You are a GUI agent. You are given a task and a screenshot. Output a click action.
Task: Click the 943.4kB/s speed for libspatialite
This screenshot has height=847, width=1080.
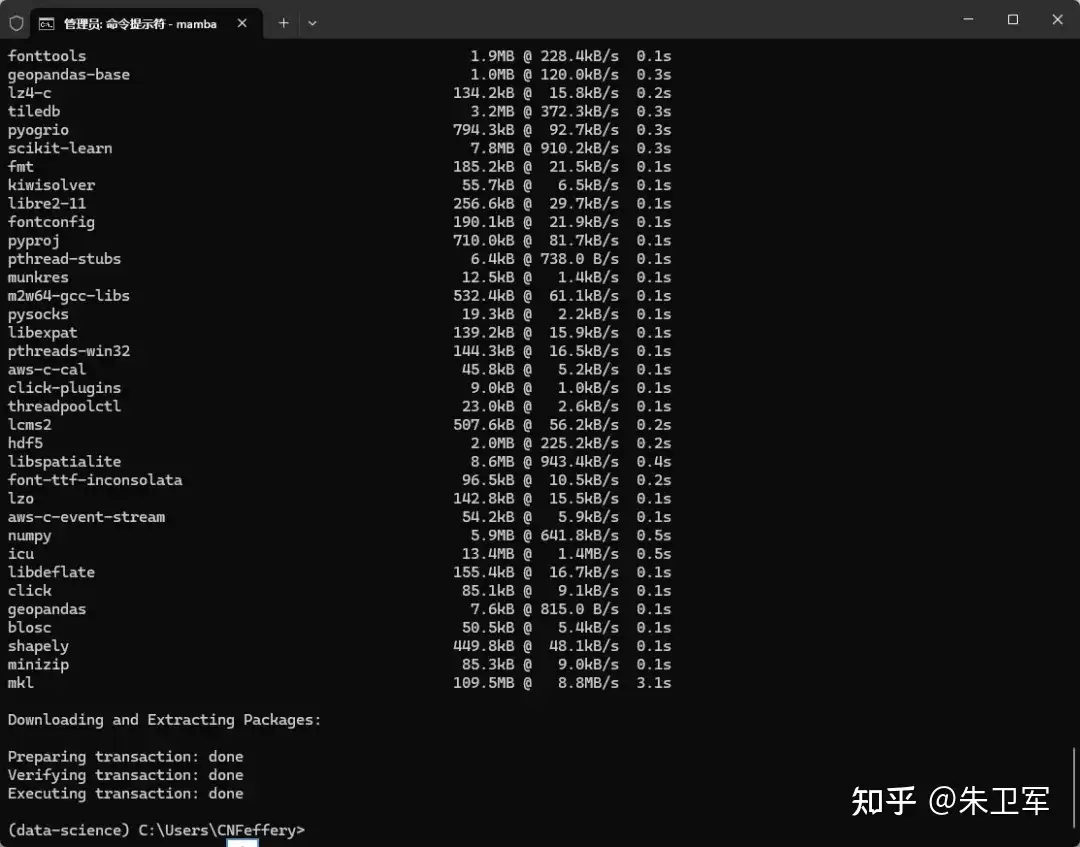[579, 462]
